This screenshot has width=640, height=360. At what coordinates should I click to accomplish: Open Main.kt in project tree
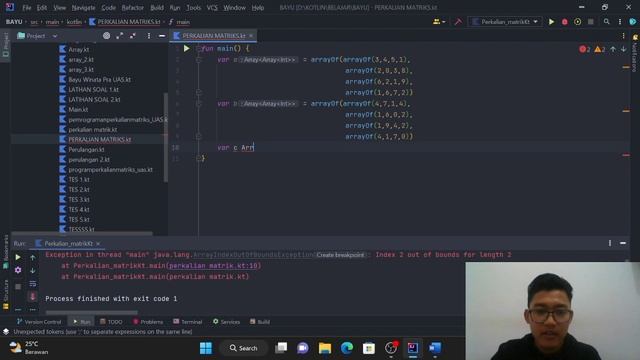click(x=78, y=109)
